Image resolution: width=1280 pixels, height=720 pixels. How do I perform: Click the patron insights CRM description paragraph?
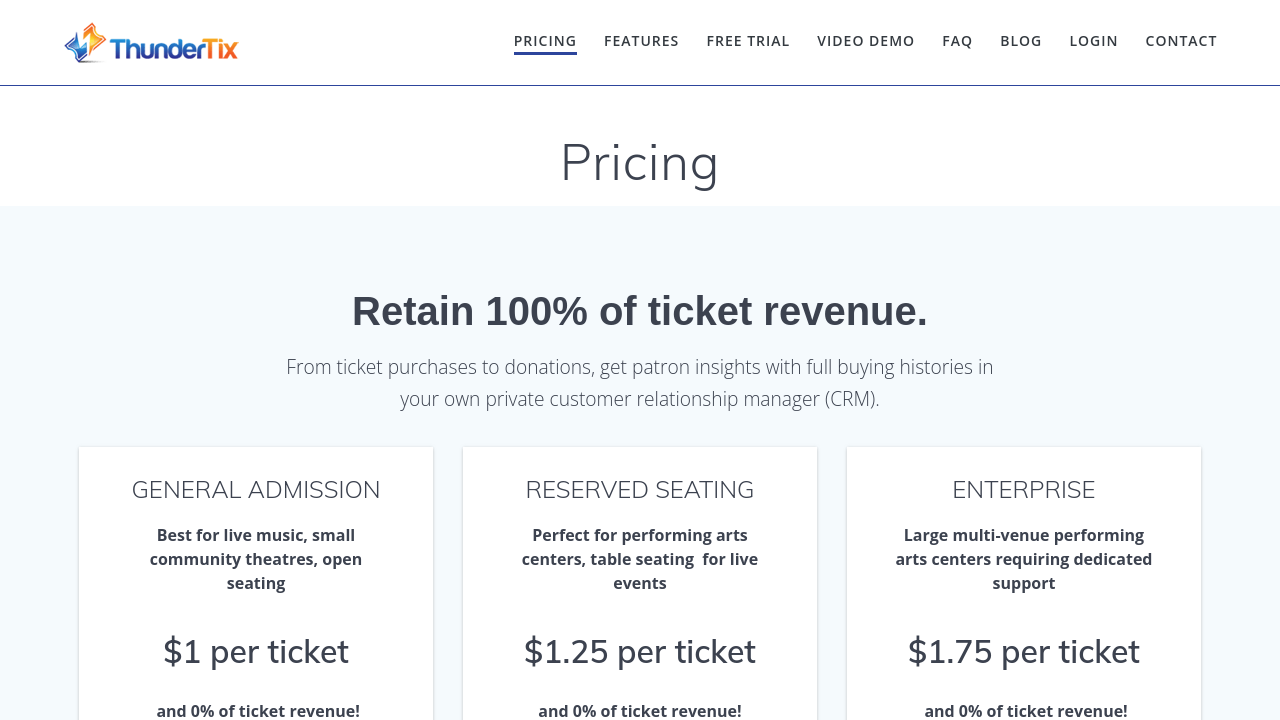[640, 383]
